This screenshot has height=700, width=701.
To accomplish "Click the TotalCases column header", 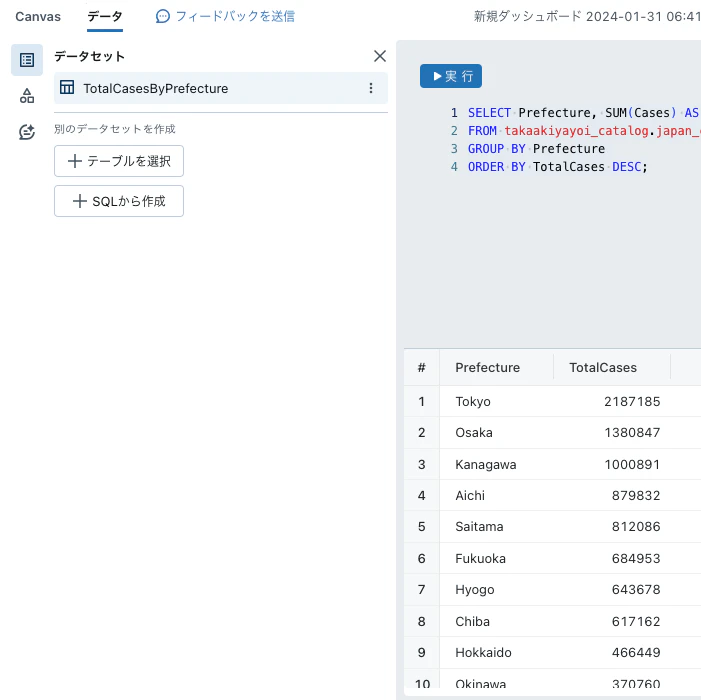I will (x=603, y=367).
